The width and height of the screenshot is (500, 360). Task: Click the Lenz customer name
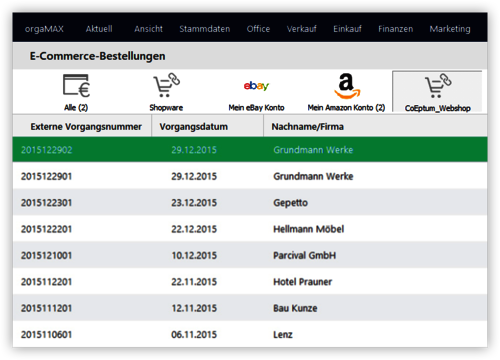click(283, 334)
